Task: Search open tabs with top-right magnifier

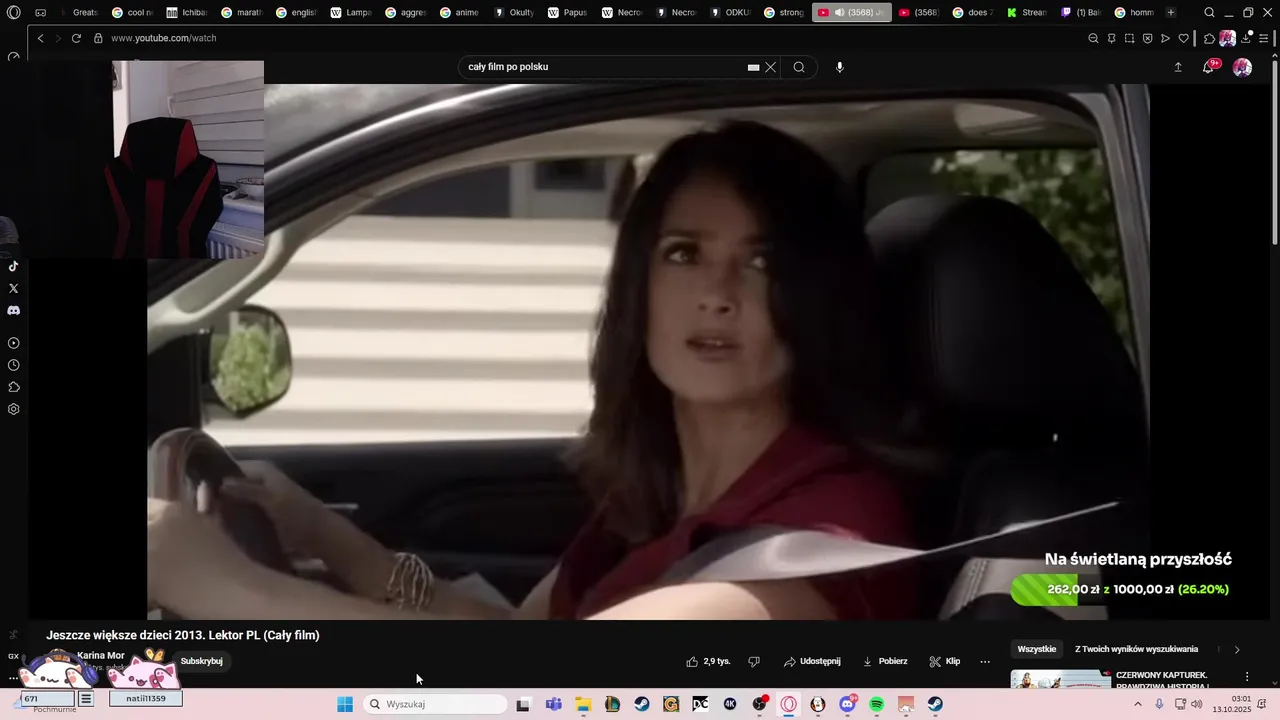Action: (x=1210, y=13)
